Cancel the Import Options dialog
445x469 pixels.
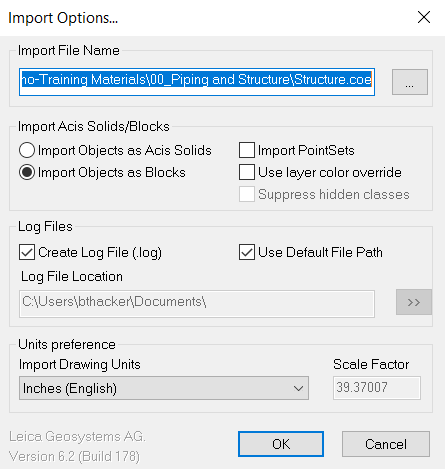[x=386, y=444]
